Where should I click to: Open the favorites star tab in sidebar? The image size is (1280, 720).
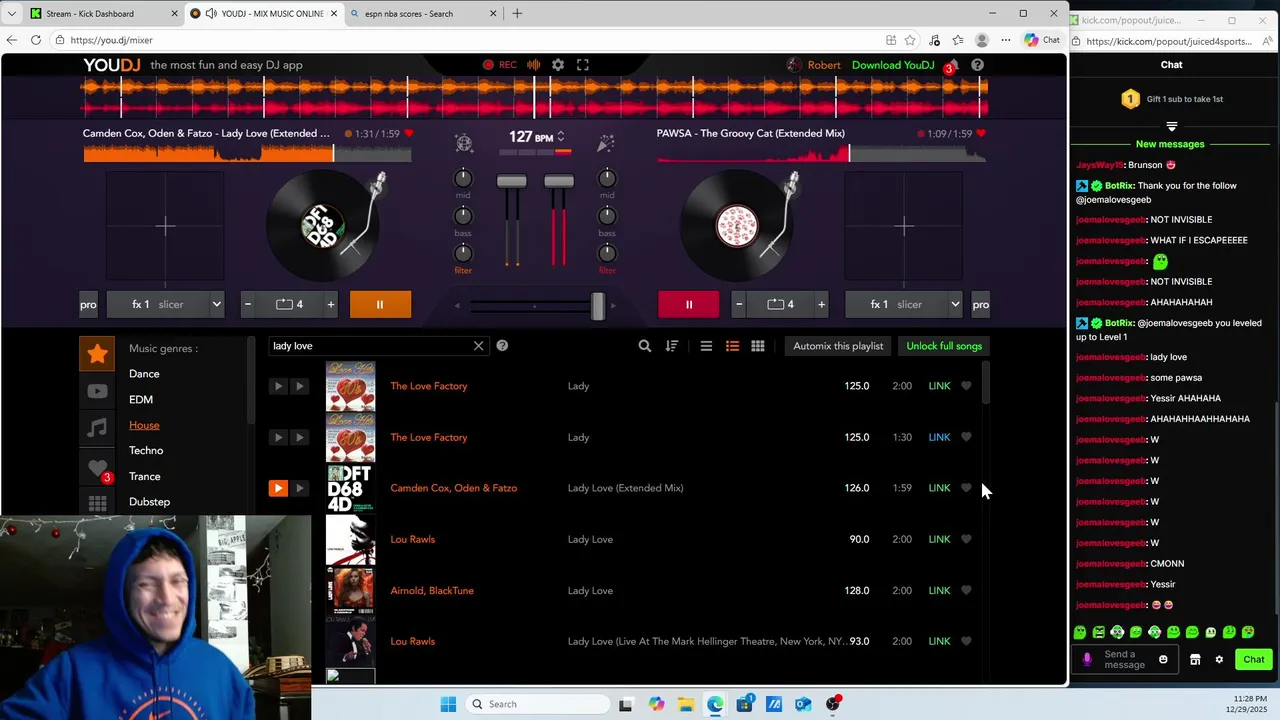tap(97, 353)
